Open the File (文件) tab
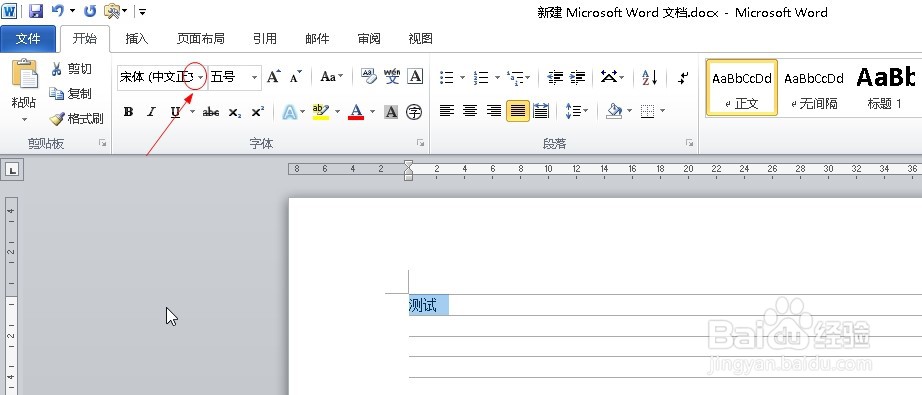 (x=28, y=39)
